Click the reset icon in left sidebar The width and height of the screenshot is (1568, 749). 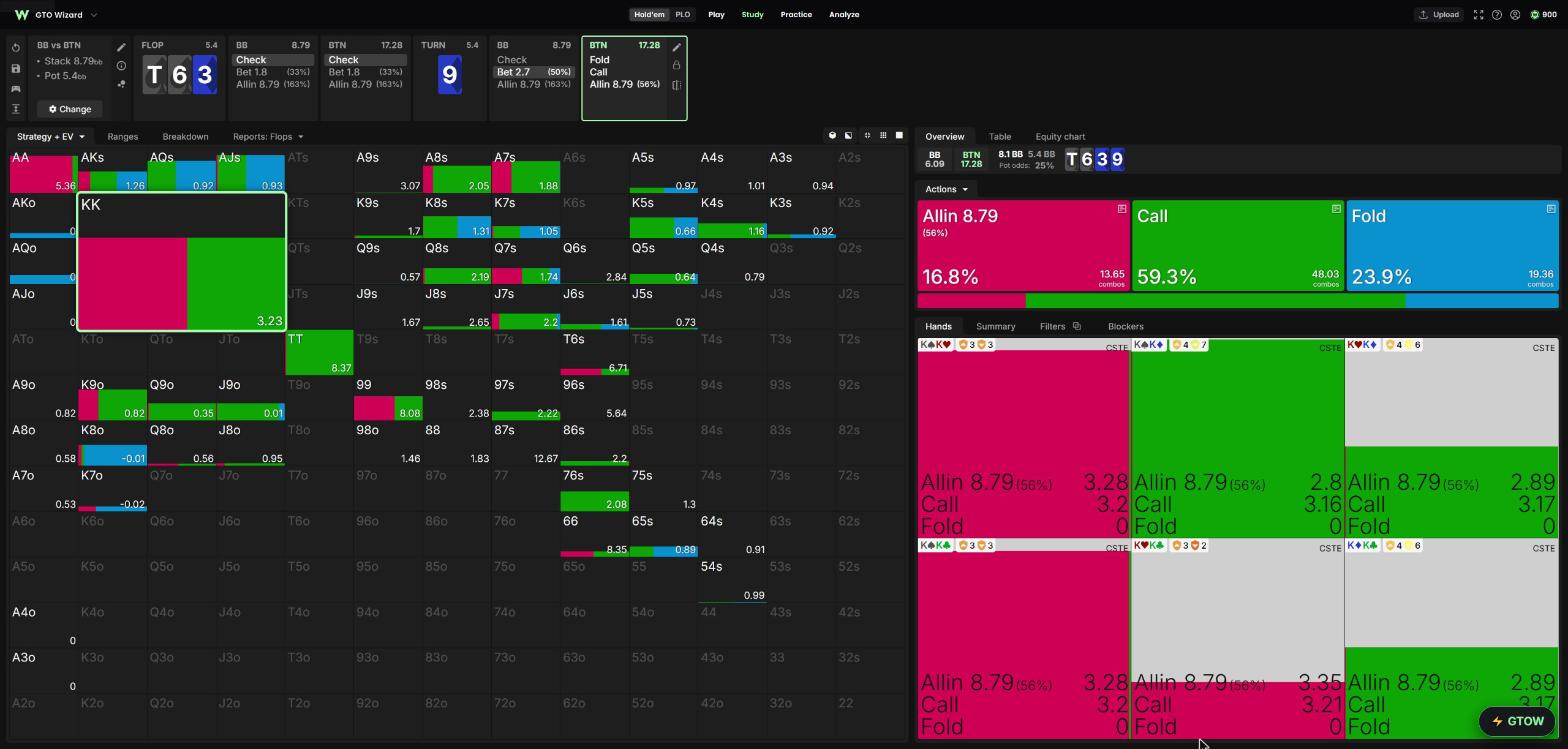(x=16, y=48)
